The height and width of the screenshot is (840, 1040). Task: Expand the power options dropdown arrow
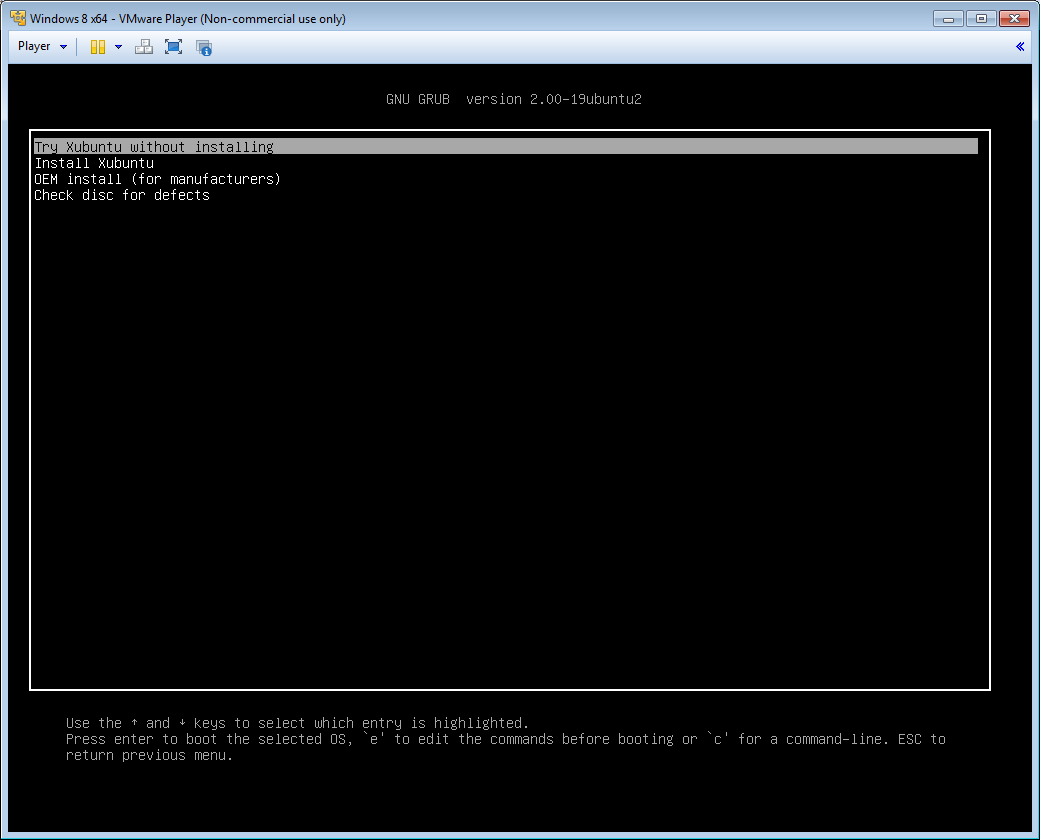(x=118, y=46)
